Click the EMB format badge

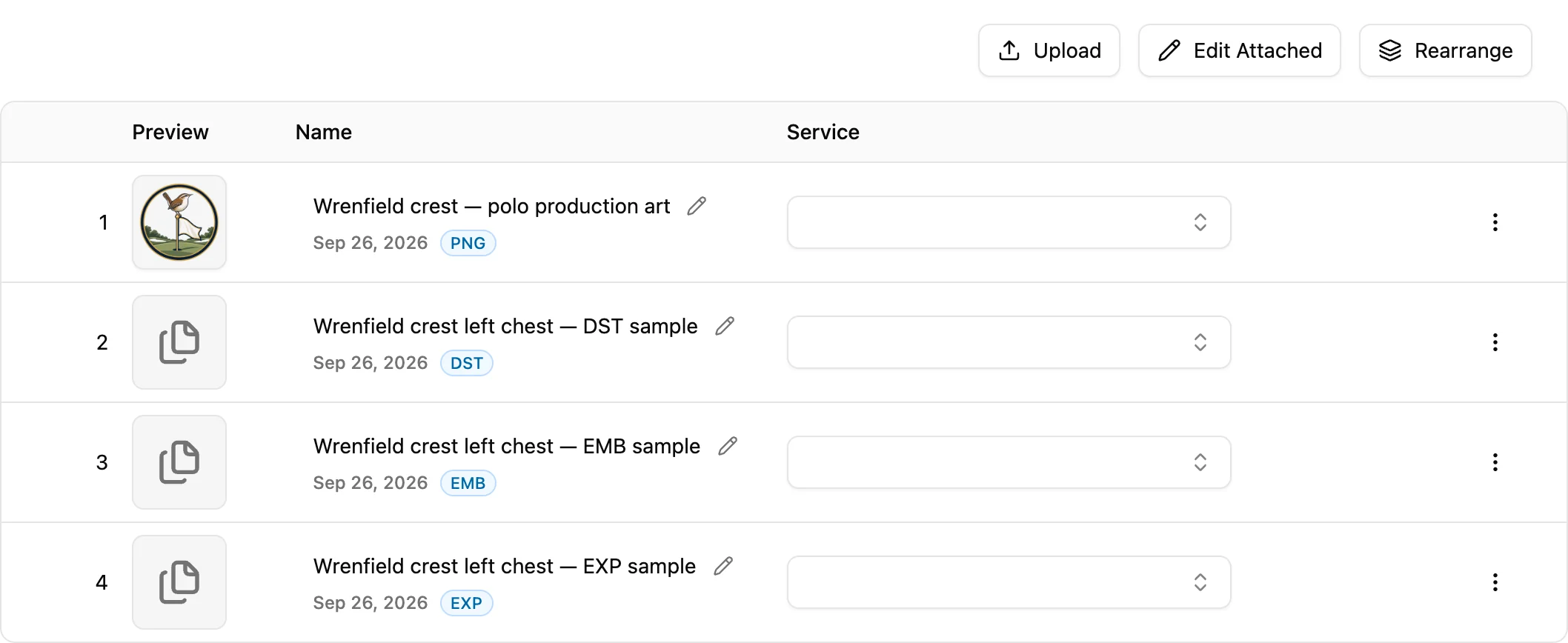click(x=468, y=483)
